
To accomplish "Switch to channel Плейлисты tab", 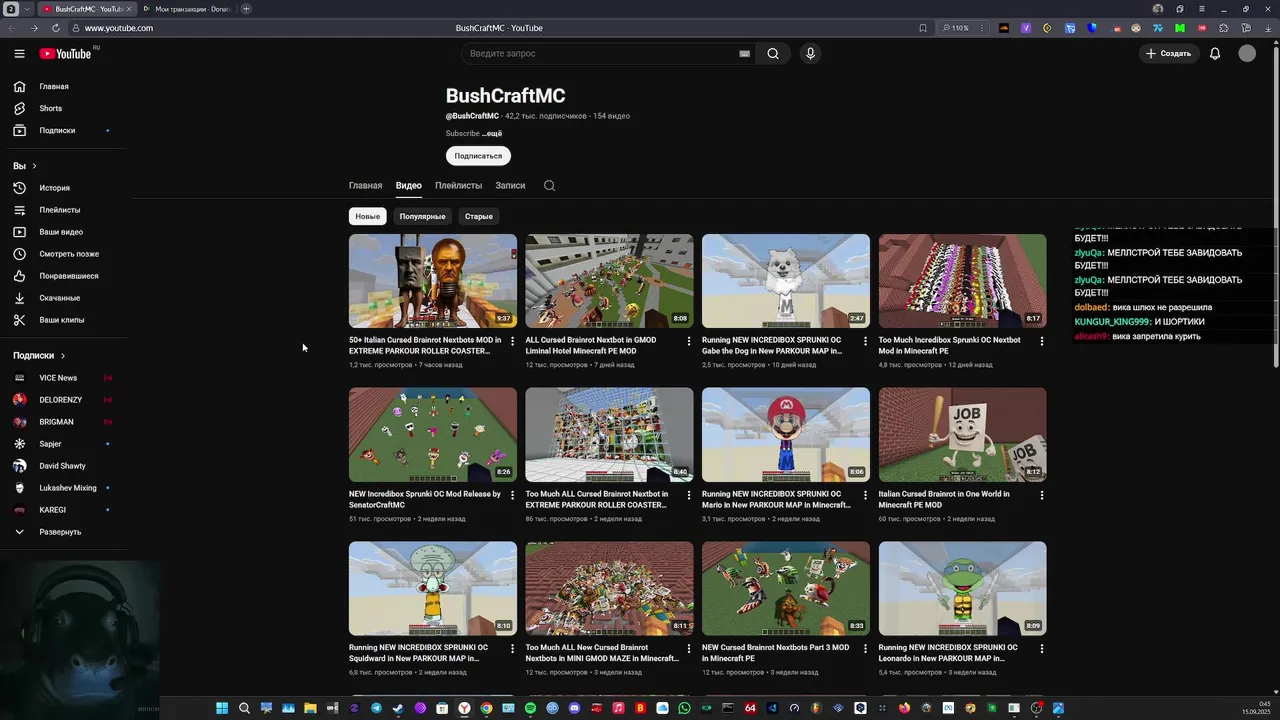I will point(458,185).
